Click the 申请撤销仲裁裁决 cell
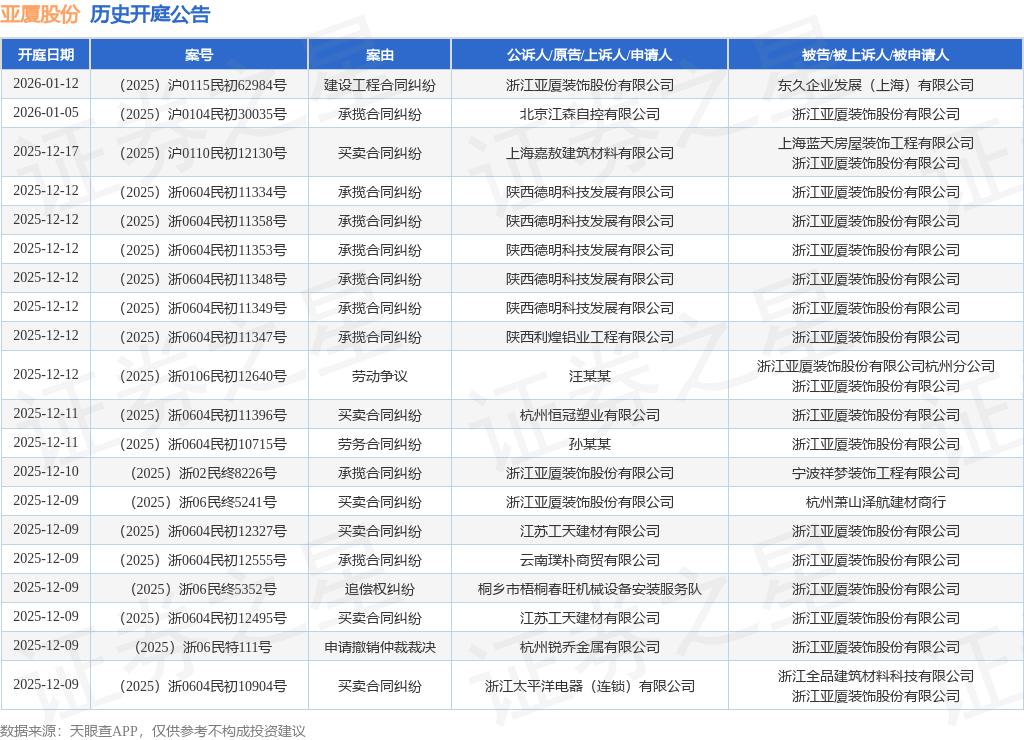 (x=379, y=647)
